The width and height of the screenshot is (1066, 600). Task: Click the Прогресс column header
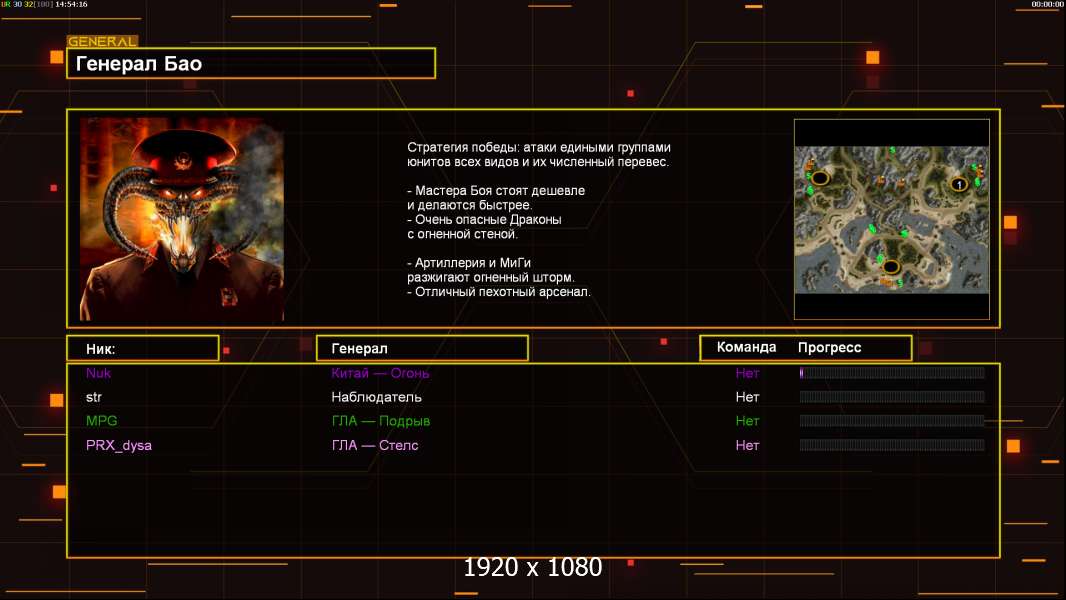click(829, 348)
